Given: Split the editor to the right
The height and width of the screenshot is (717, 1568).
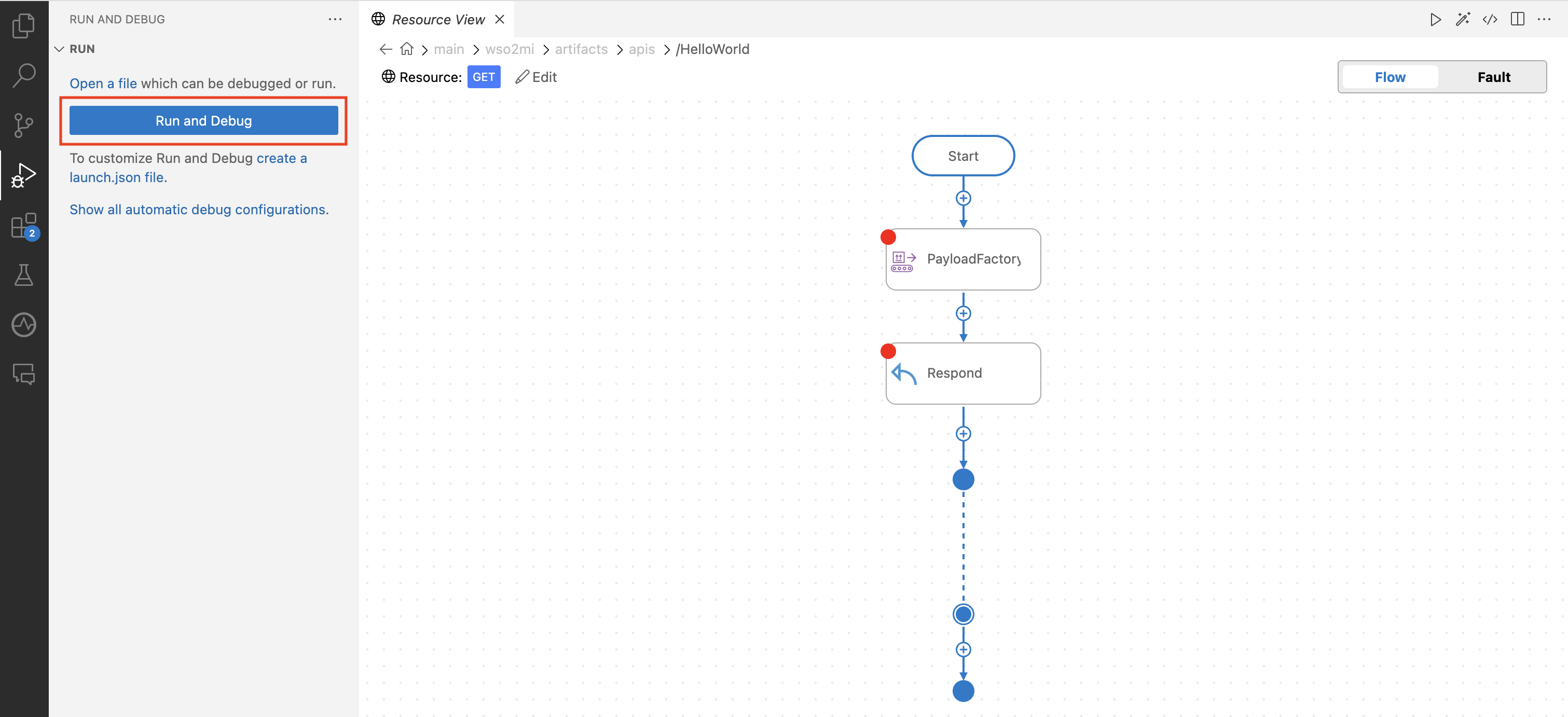Looking at the screenshot, I should [x=1518, y=20].
